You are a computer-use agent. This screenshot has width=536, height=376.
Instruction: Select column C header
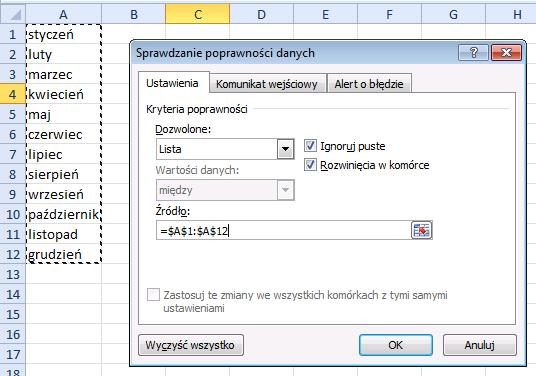pos(198,14)
